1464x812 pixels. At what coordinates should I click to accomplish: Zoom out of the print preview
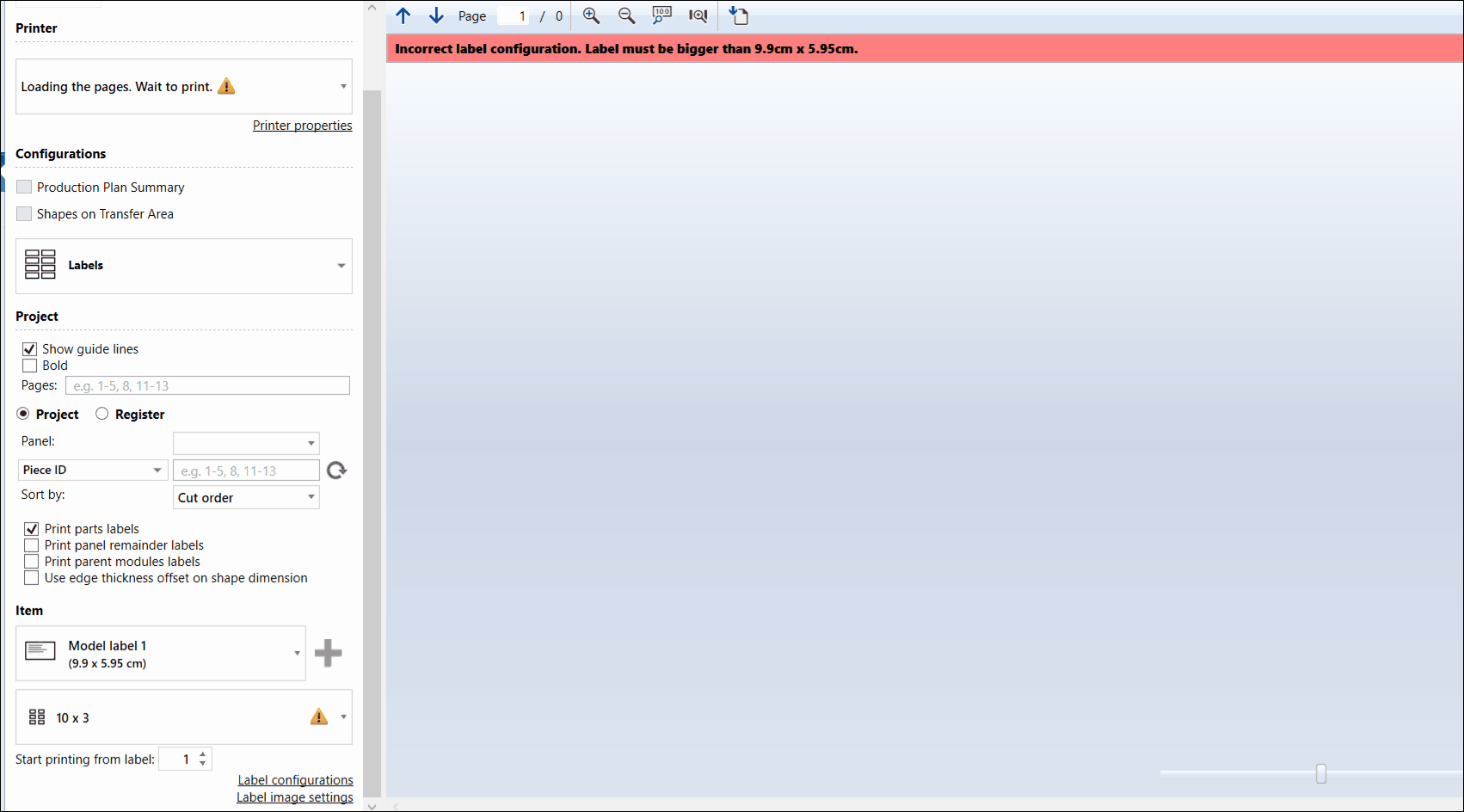tap(626, 15)
